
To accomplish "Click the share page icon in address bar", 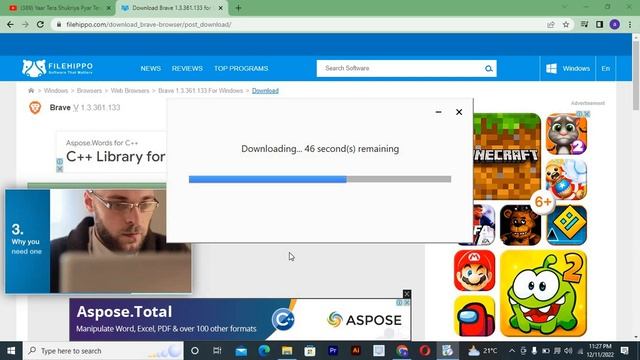I will [x=551, y=24].
